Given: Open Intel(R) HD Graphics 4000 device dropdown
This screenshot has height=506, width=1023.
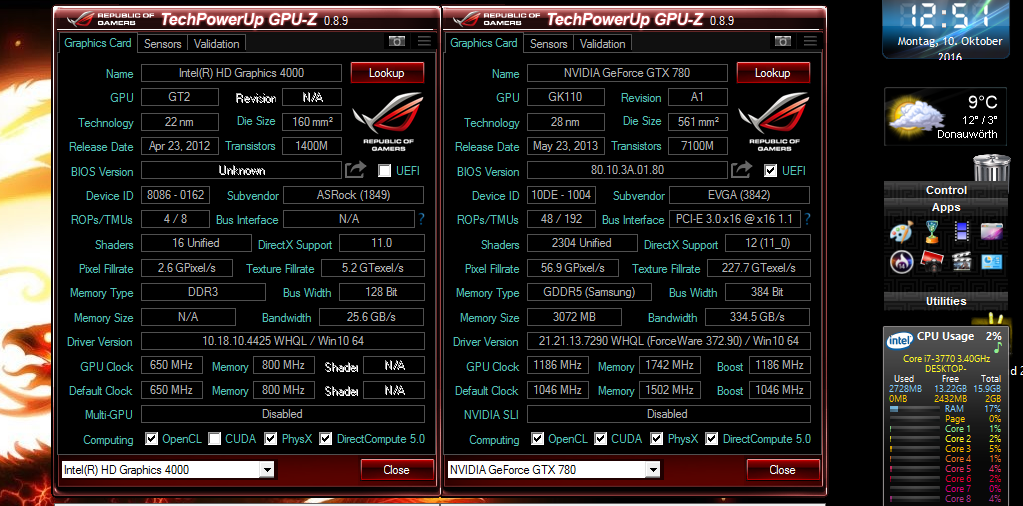Looking at the screenshot, I should tap(168, 469).
